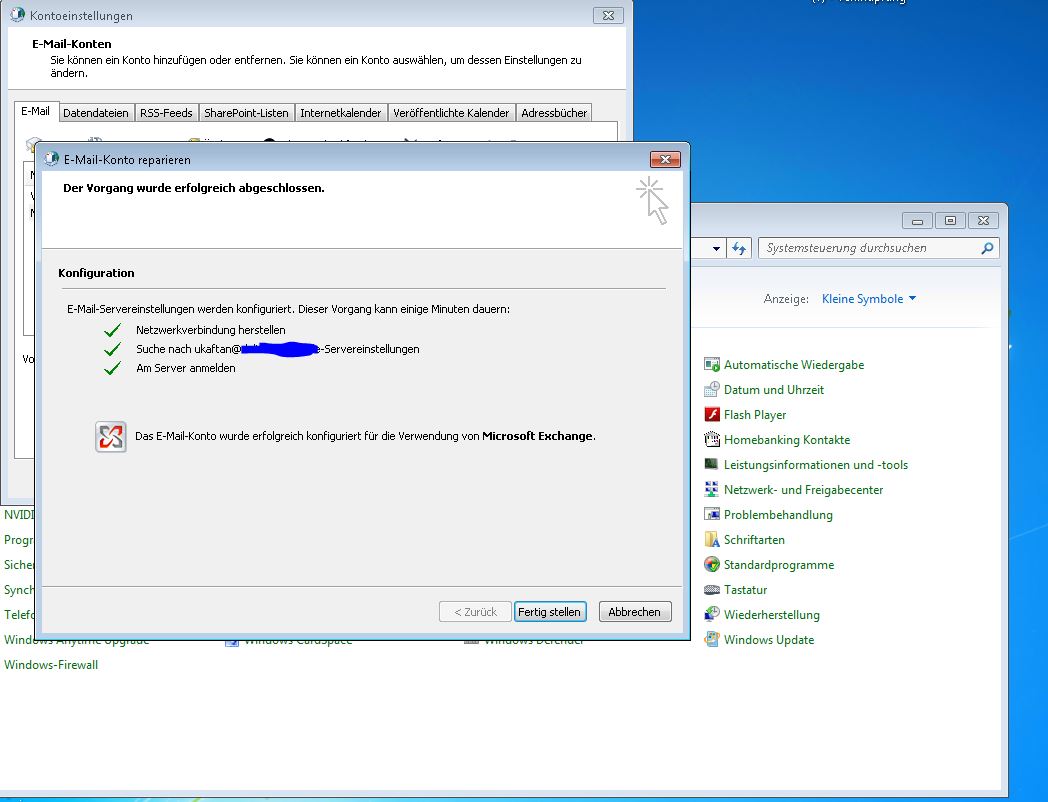Click the Standardprogramme icon
The width and height of the screenshot is (1048, 802).
point(712,565)
